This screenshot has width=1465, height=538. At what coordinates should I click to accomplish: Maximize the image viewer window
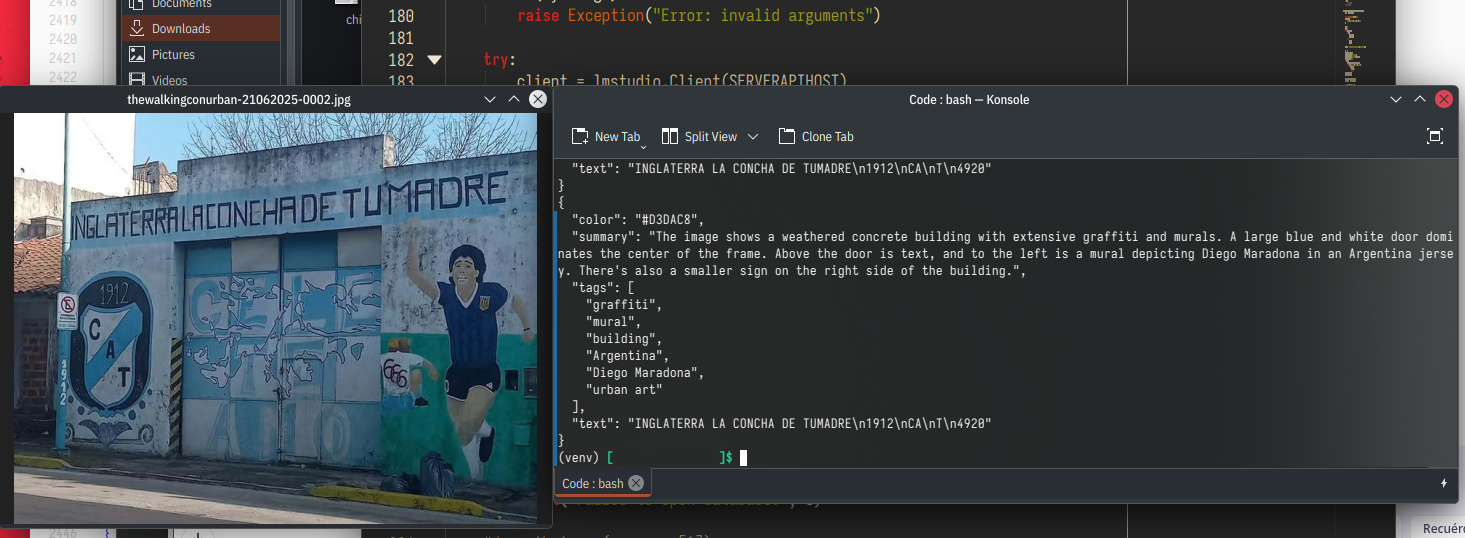[x=513, y=99]
